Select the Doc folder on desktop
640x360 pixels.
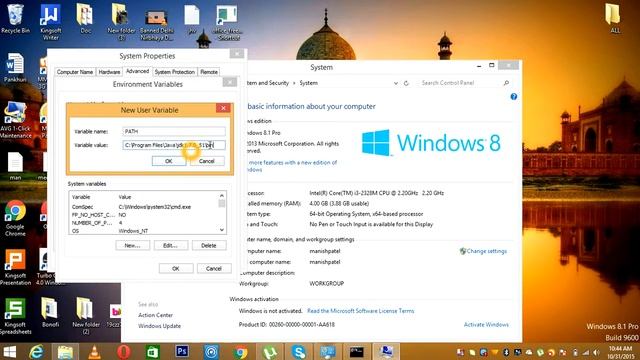85,18
